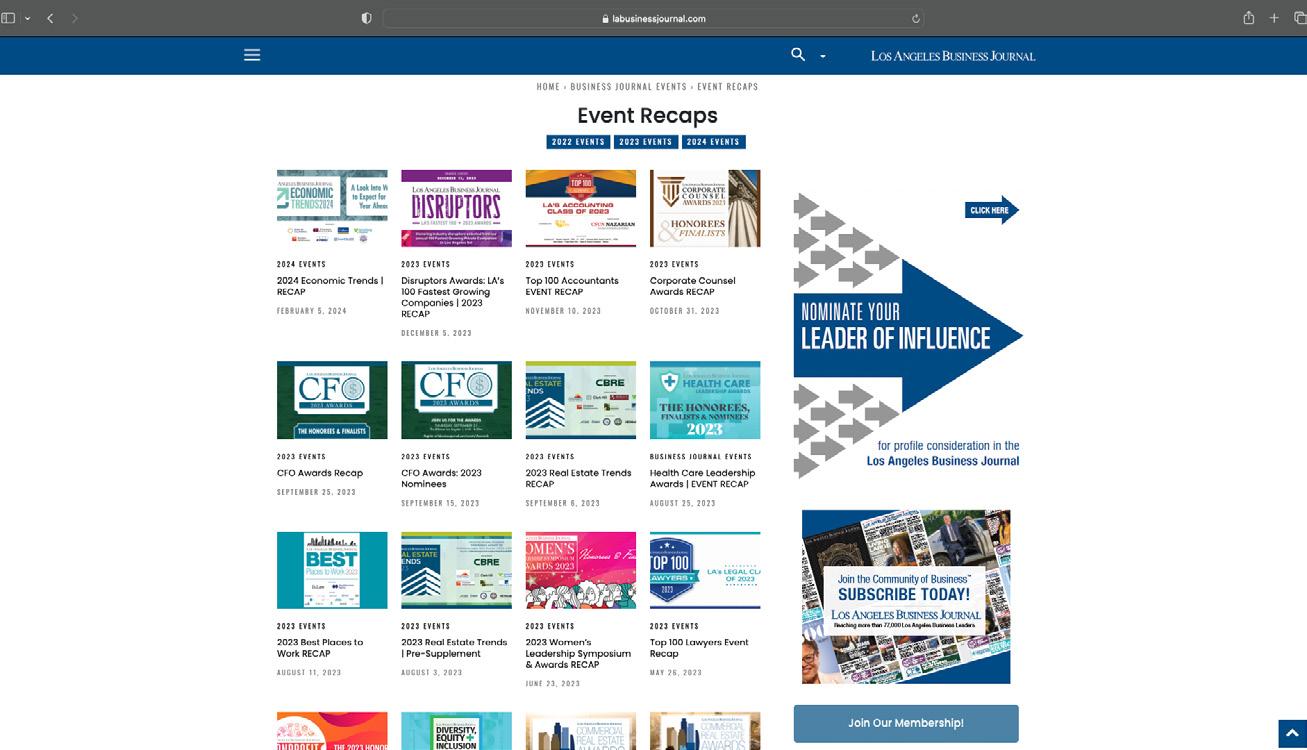Click the scroll-to-top arrow button
This screenshot has height=750, width=1307.
pyautogui.click(x=1291, y=734)
